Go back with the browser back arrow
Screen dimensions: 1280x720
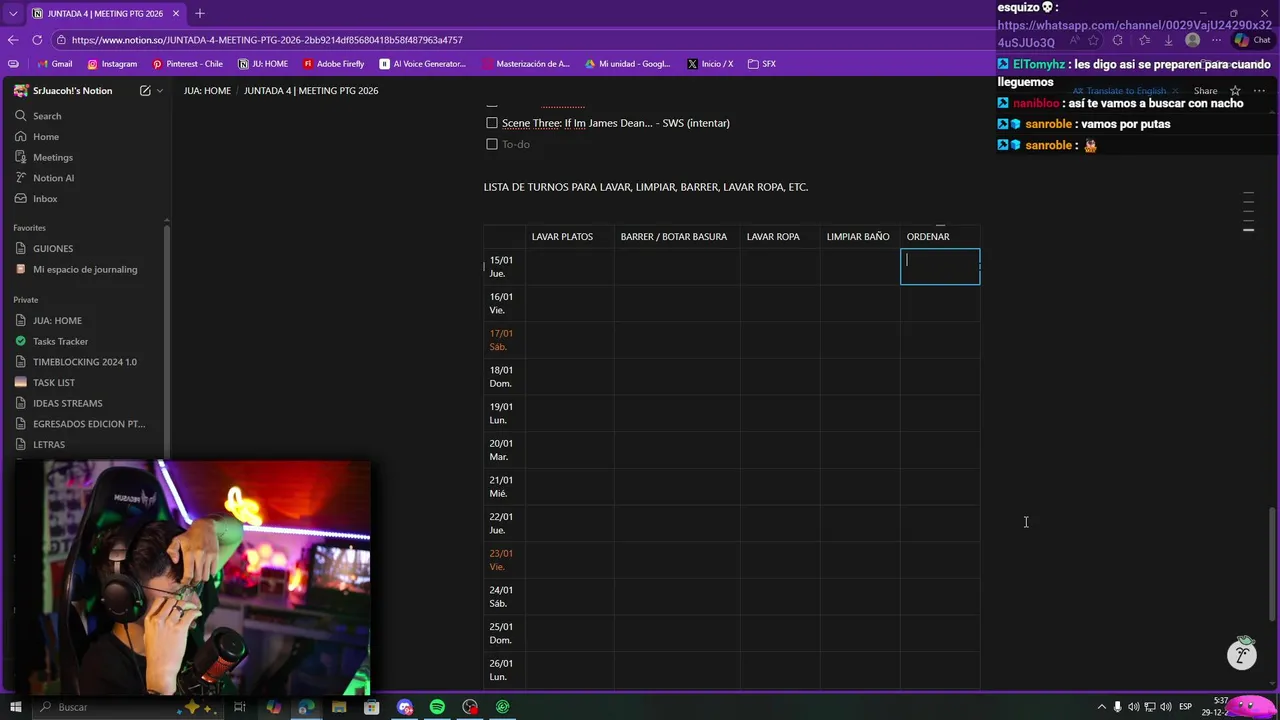(x=13, y=40)
